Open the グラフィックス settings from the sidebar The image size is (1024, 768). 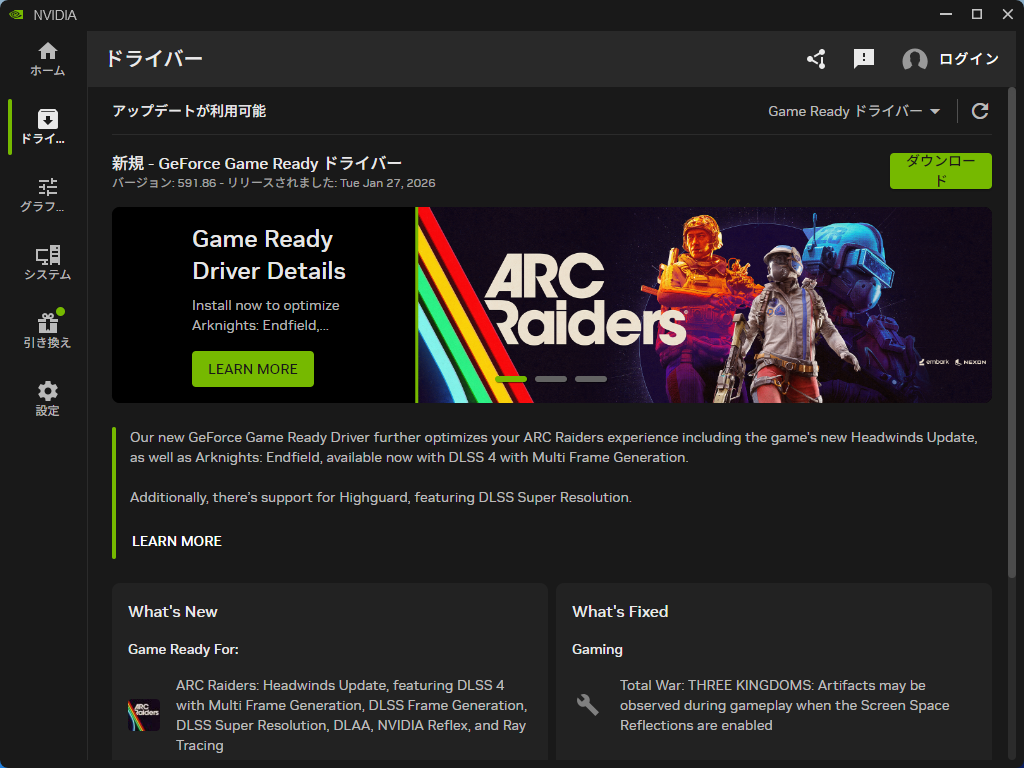coord(46,193)
